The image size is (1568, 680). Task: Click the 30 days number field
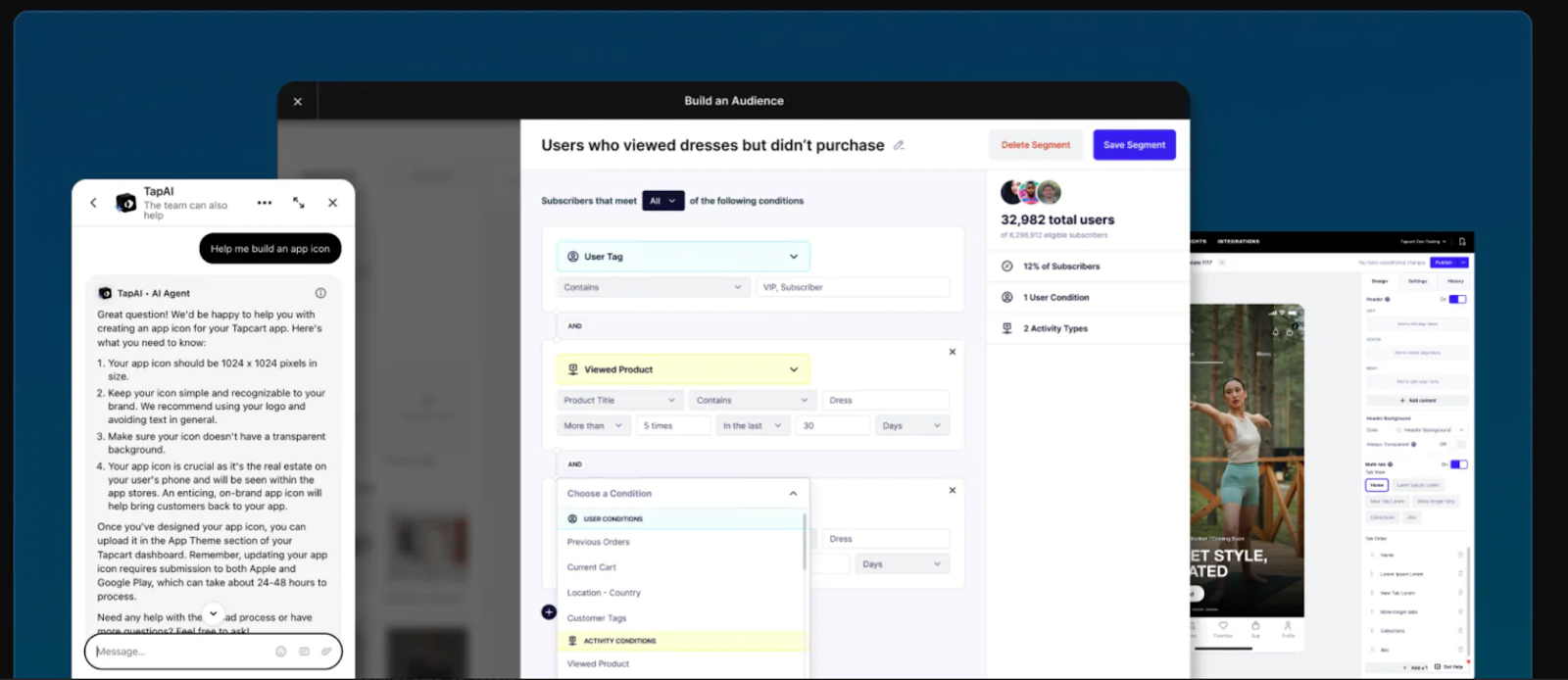pos(833,425)
